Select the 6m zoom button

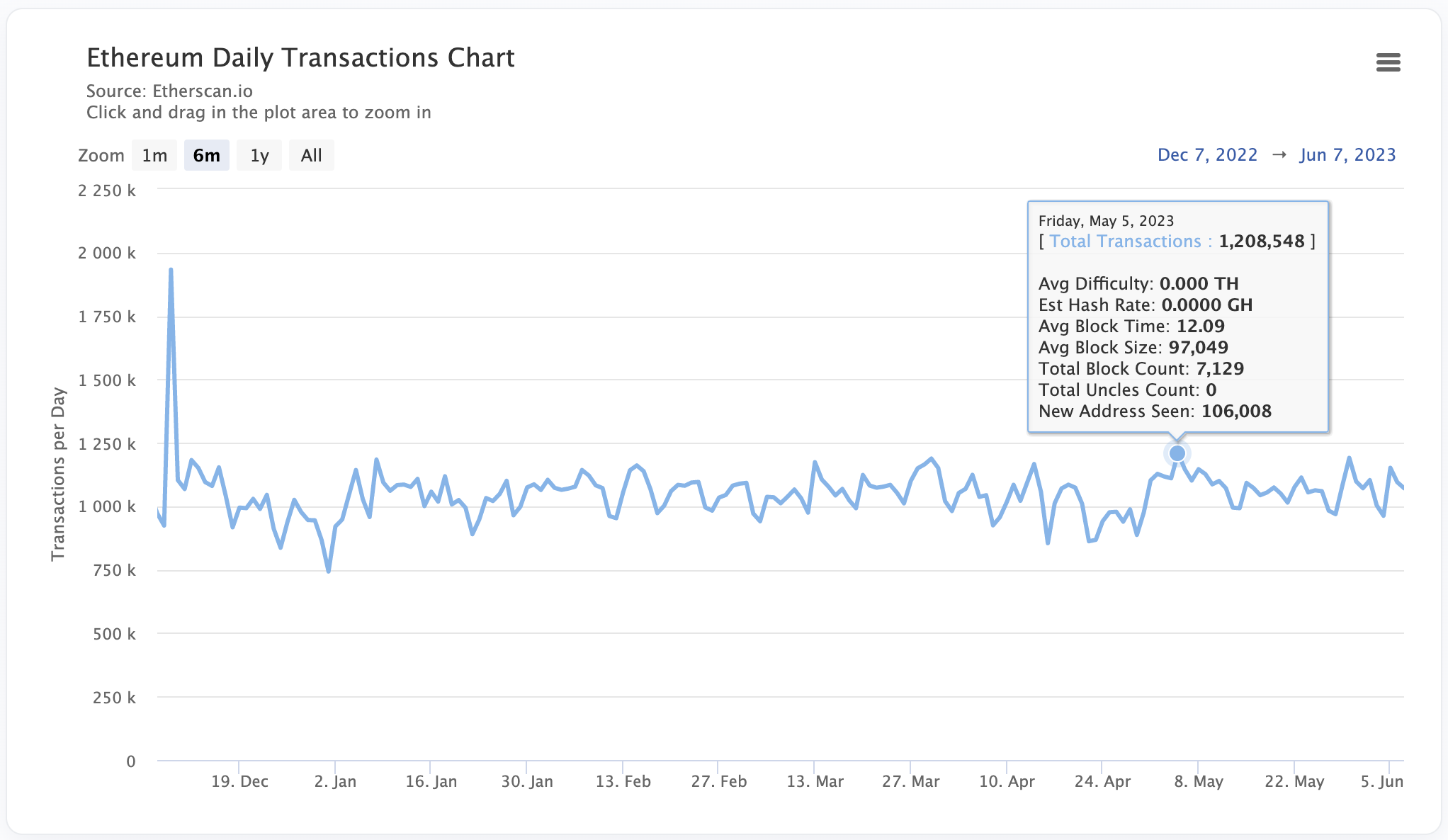207,155
